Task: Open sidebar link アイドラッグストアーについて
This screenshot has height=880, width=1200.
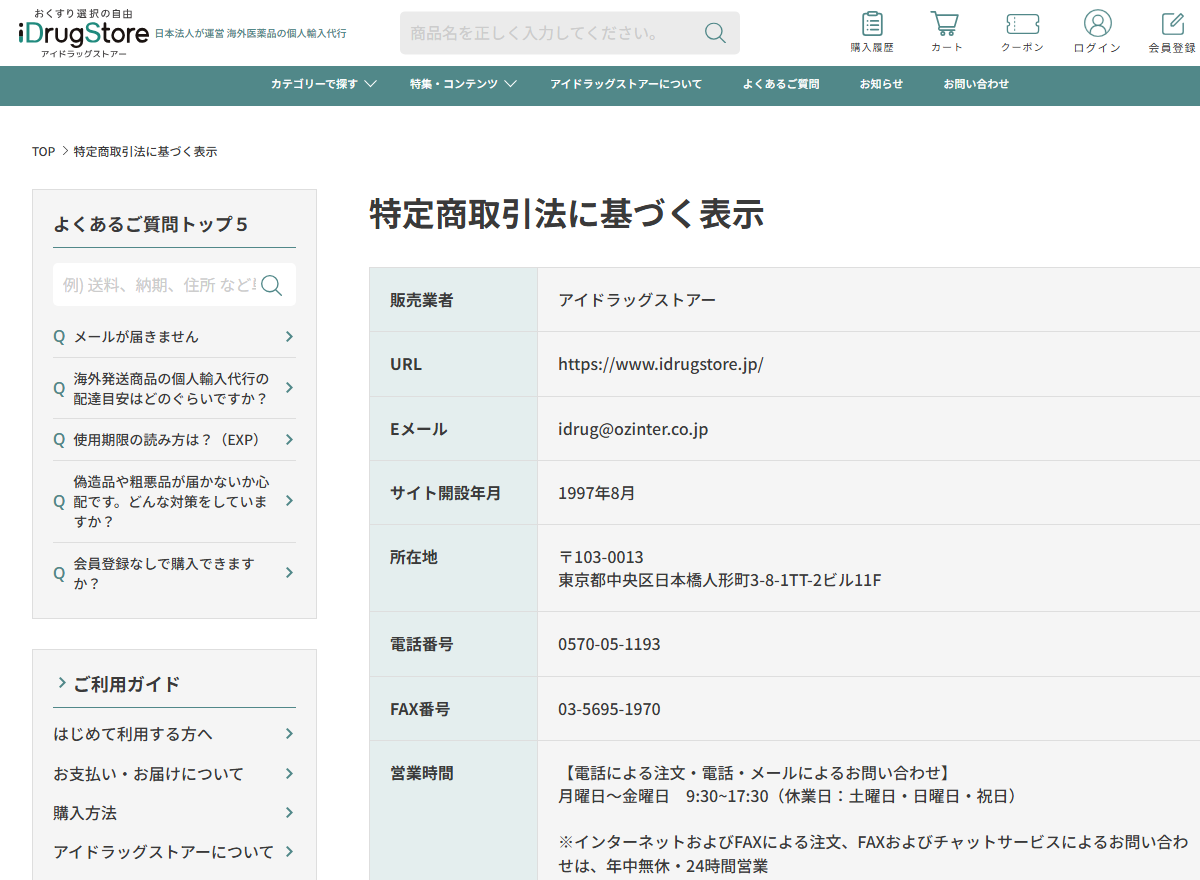Action: pyautogui.click(x=163, y=852)
